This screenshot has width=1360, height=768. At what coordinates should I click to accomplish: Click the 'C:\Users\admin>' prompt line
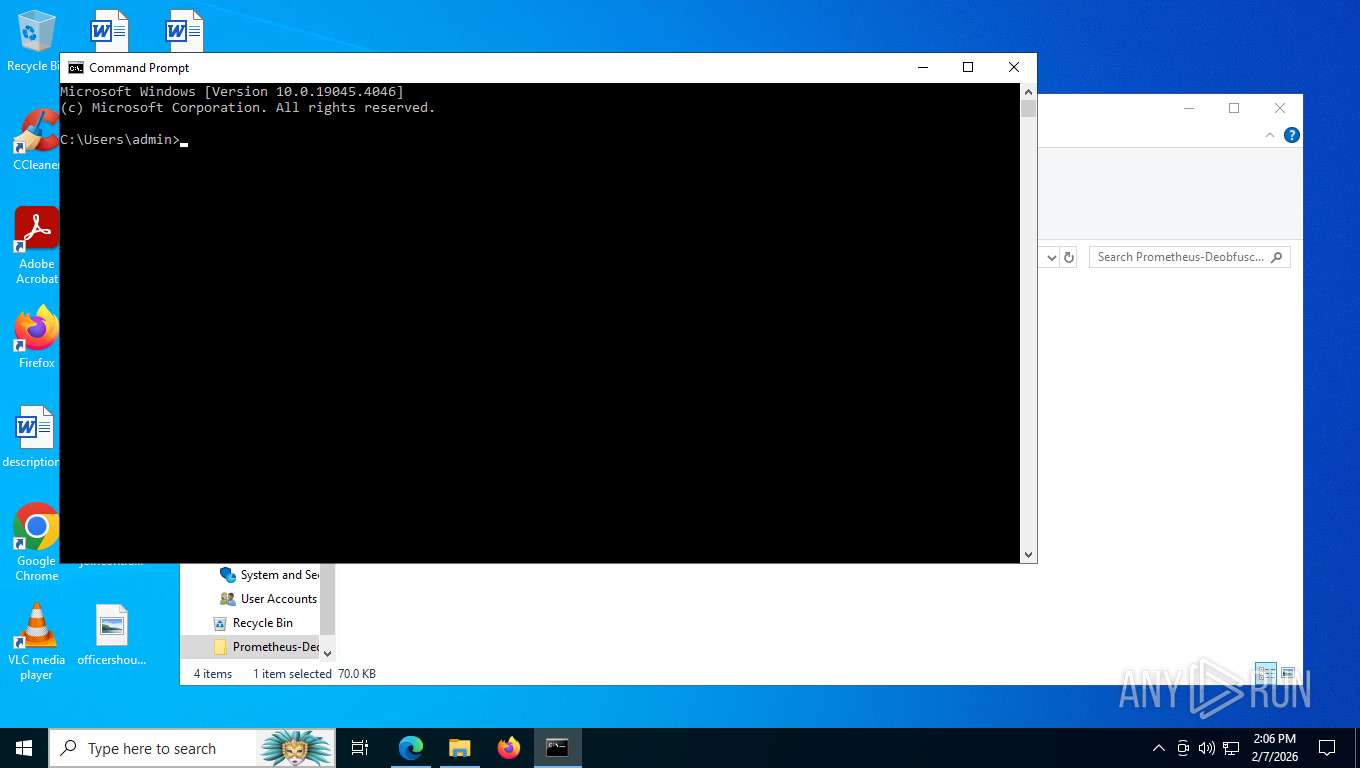coord(120,140)
